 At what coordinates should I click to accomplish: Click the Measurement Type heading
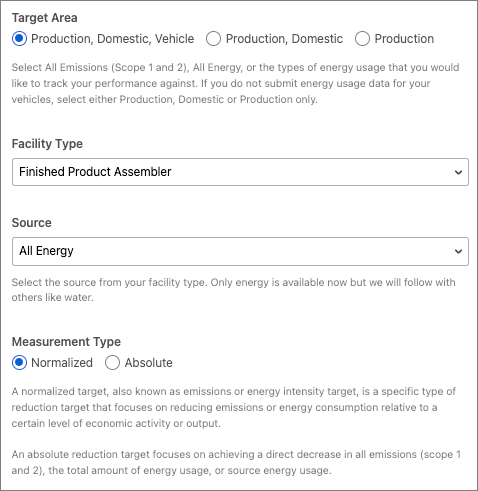66,342
